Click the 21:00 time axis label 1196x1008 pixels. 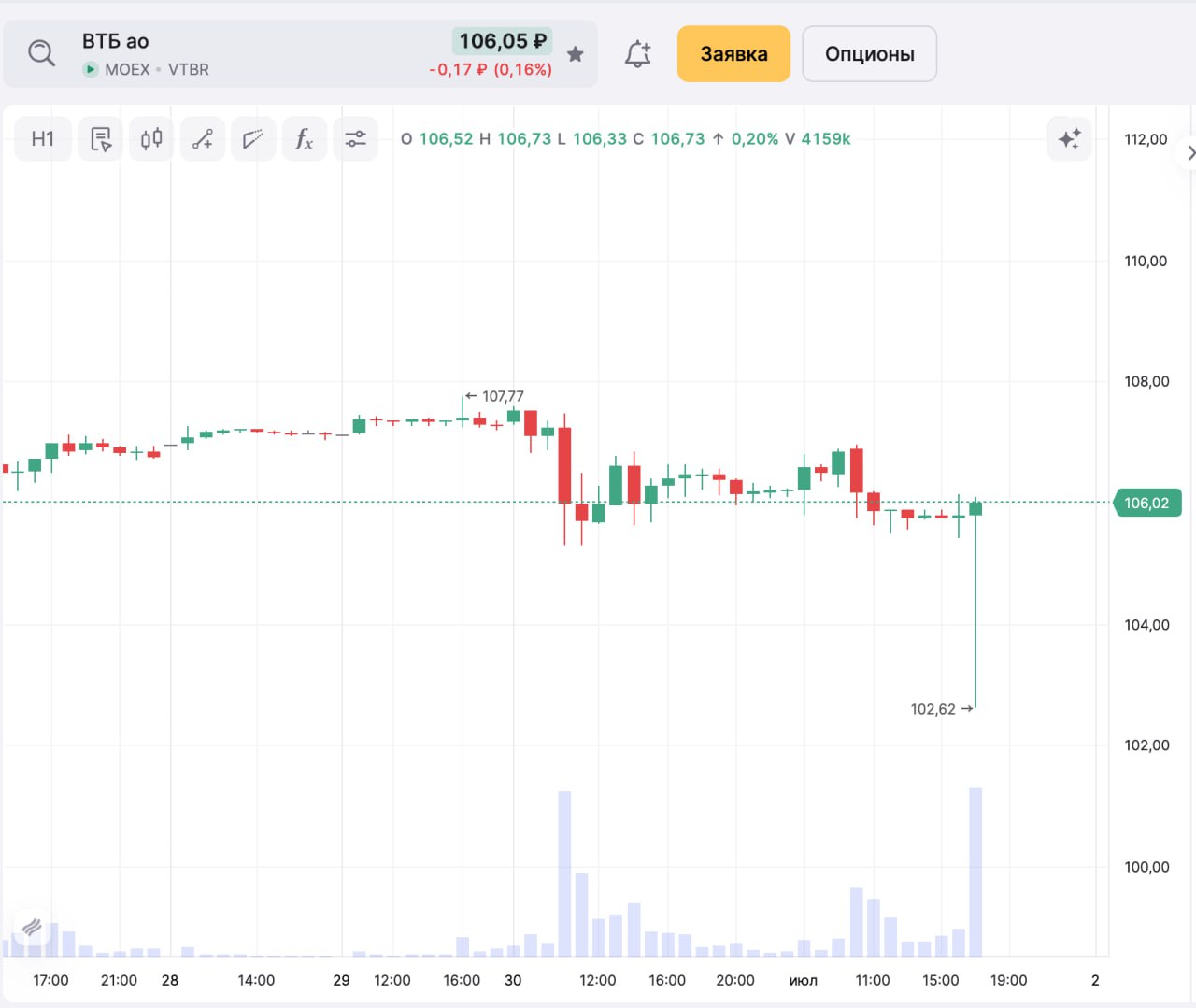[119, 980]
